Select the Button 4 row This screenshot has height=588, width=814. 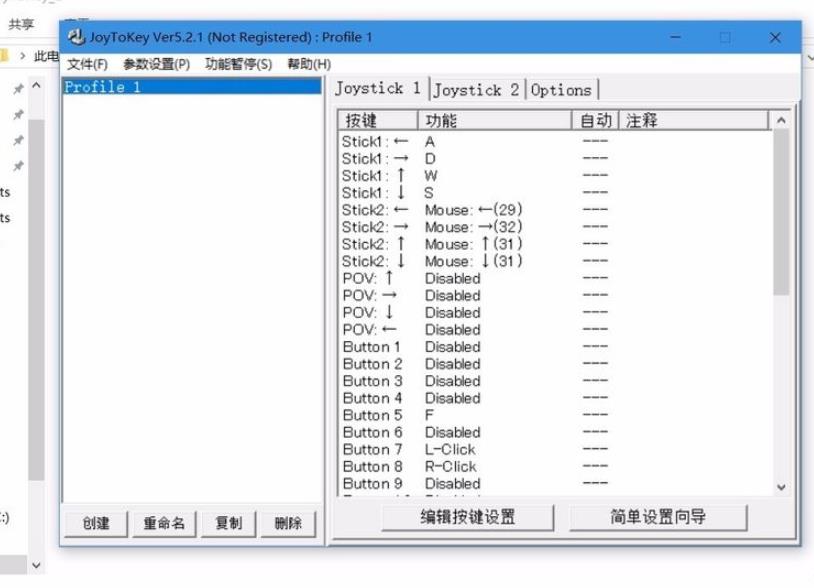(x=554, y=398)
